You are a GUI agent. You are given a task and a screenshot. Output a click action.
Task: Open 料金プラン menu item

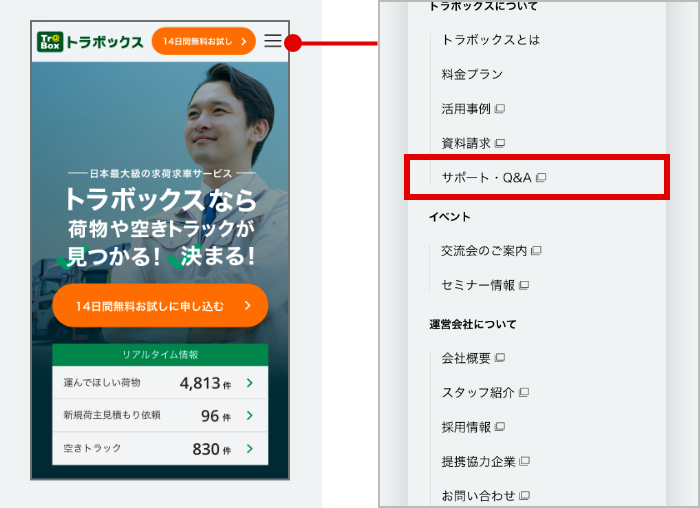pos(472,74)
